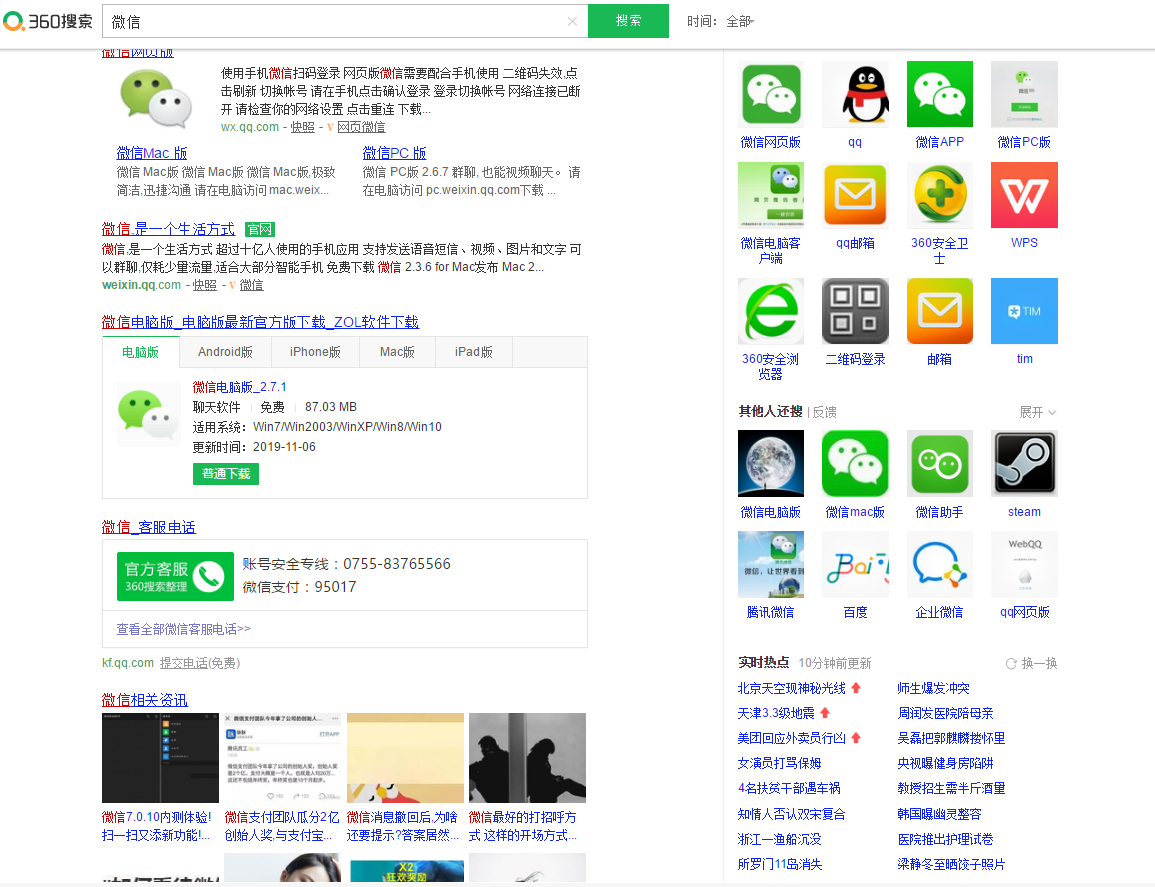This screenshot has height=887, width=1155.
Task: Open the 微信_客服电话 result title
Action: coord(149,527)
